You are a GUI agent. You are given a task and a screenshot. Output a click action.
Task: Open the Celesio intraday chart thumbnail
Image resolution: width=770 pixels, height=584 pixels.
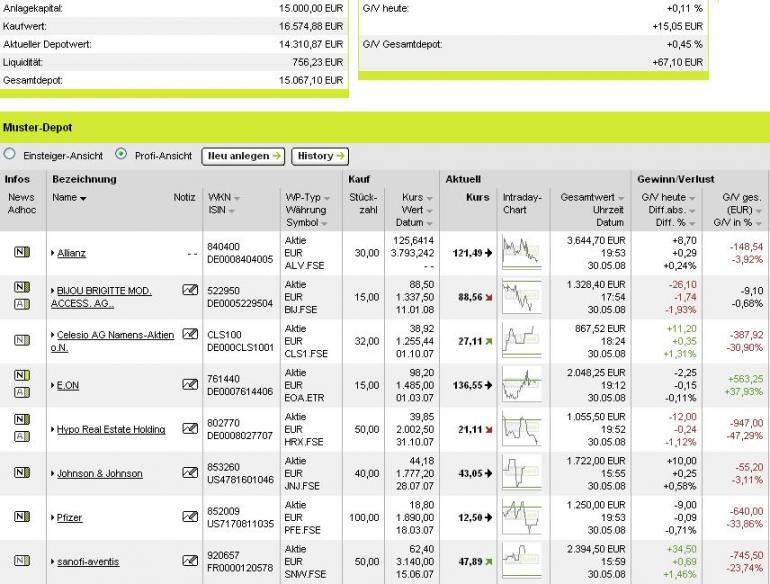(522, 341)
